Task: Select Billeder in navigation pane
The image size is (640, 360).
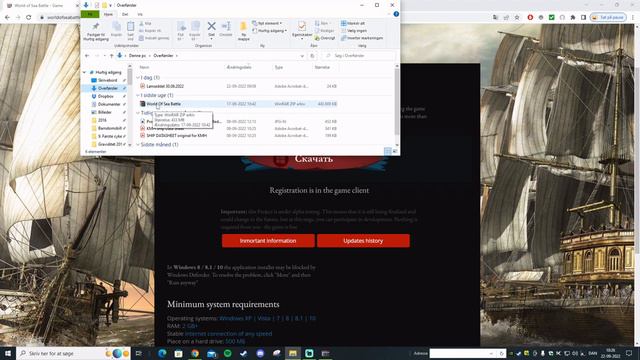Action: pos(104,112)
